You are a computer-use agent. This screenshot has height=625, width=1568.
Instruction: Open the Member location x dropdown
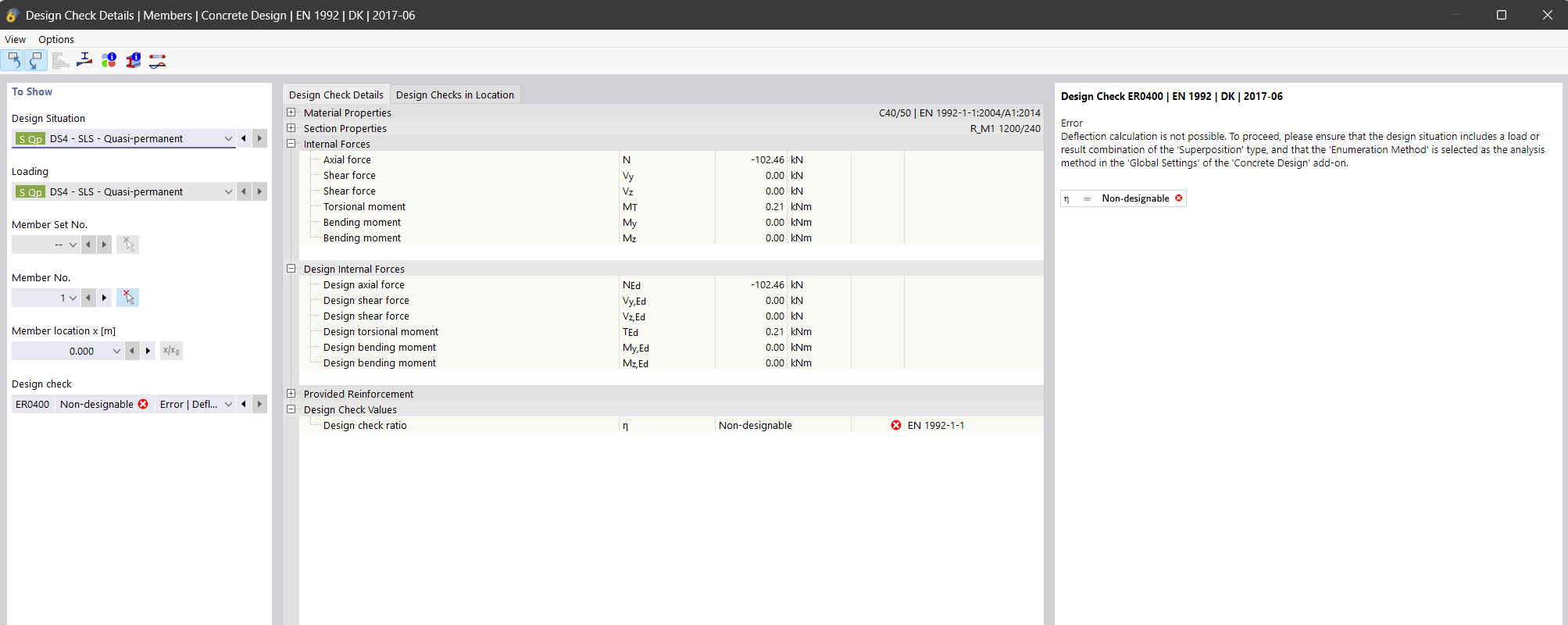pyautogui.click(x=116, y=351)
